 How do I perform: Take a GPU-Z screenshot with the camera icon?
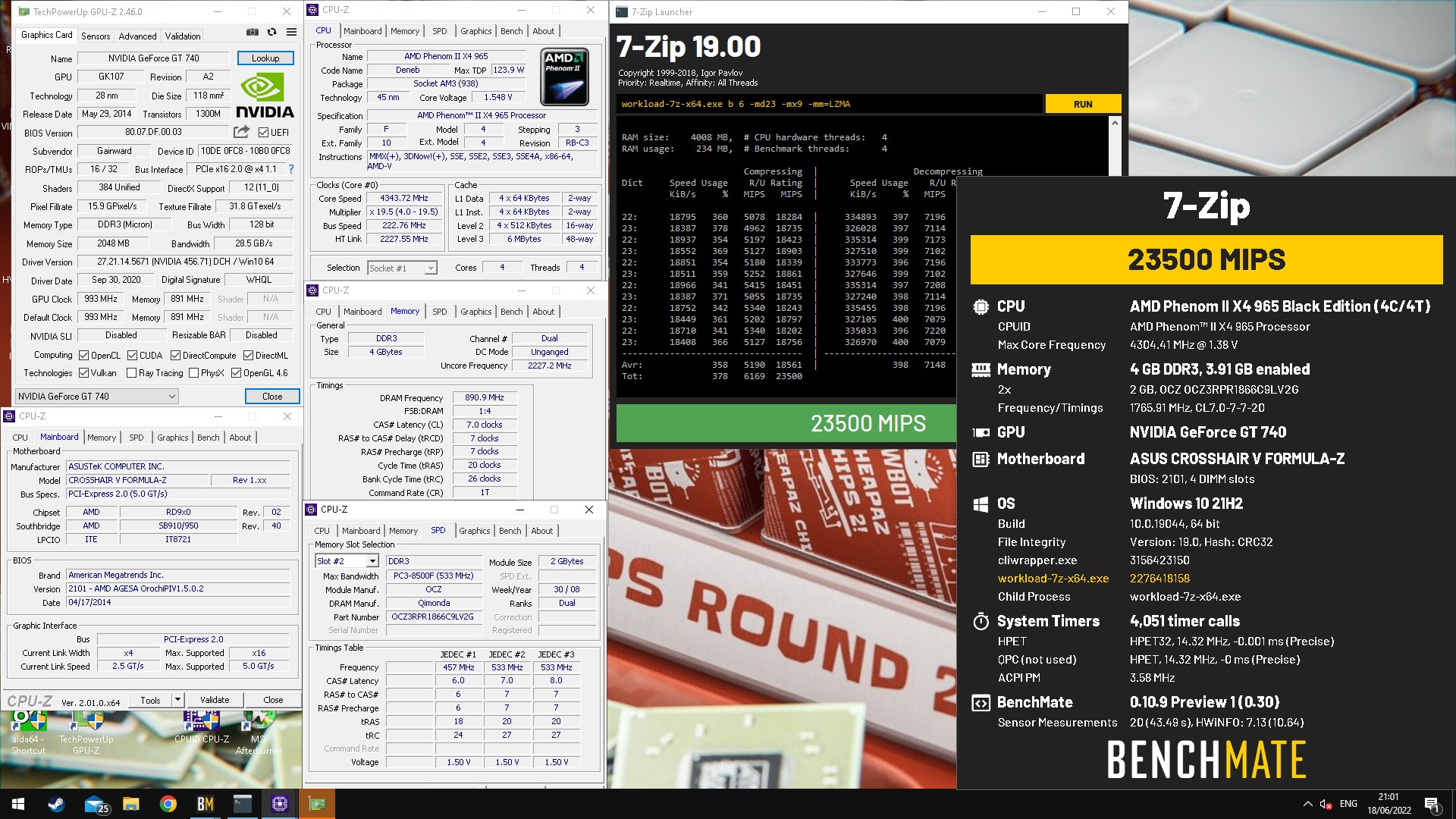pos(252,32)
